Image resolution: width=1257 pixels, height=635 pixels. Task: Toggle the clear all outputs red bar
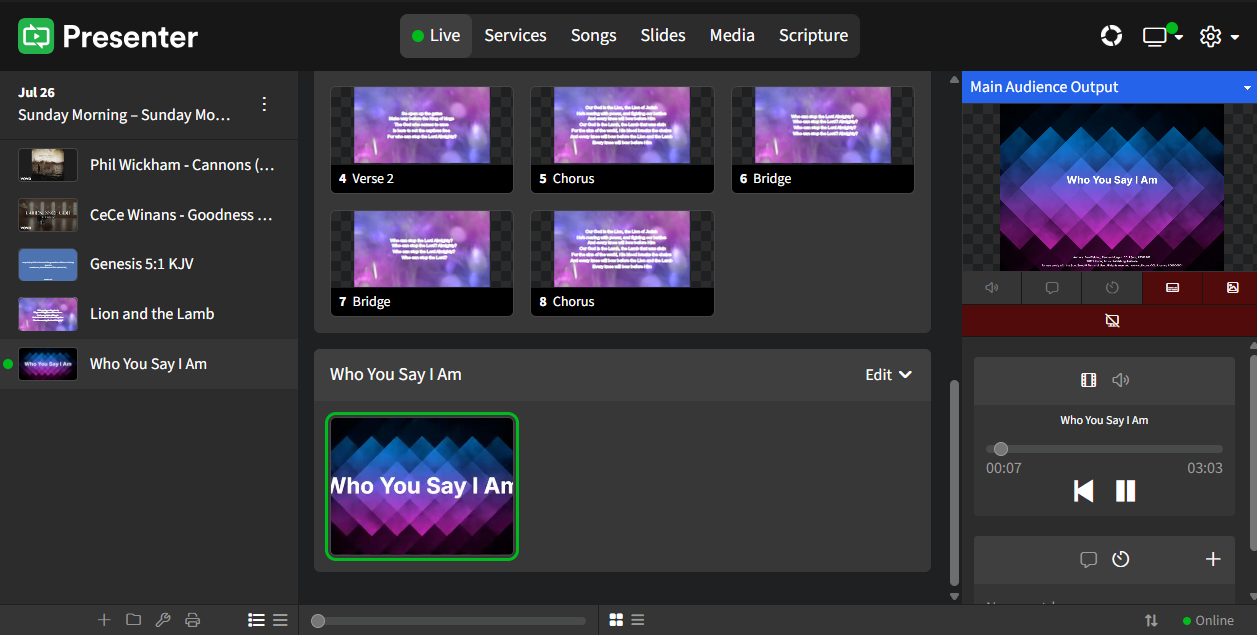click(1110, 321)
